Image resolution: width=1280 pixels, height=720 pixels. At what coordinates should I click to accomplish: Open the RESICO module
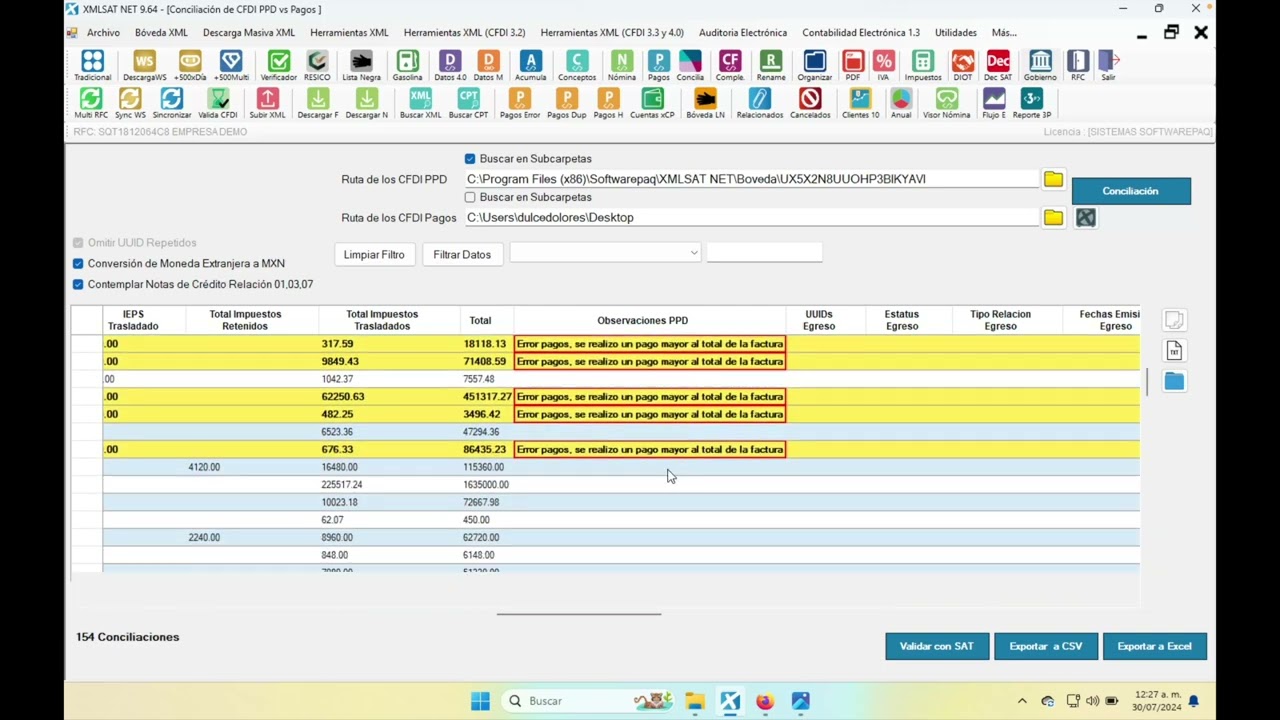click(317, 66)
